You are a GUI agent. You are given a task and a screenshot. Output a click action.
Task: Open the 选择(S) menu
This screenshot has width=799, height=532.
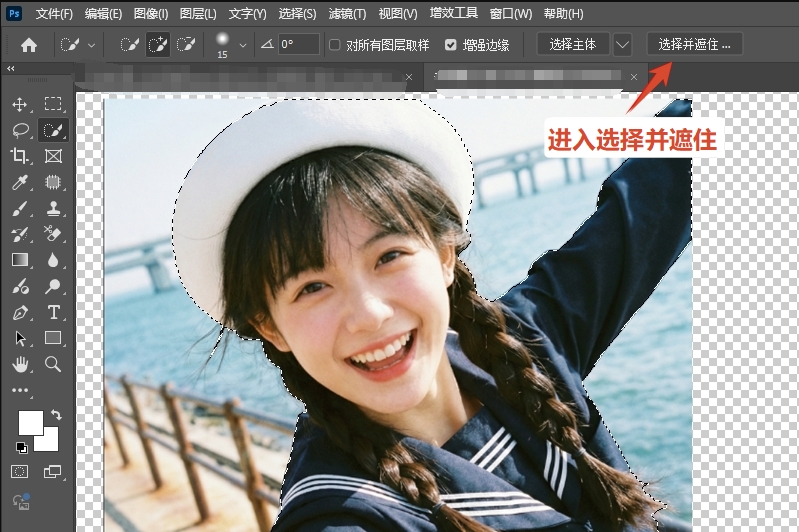297,14
